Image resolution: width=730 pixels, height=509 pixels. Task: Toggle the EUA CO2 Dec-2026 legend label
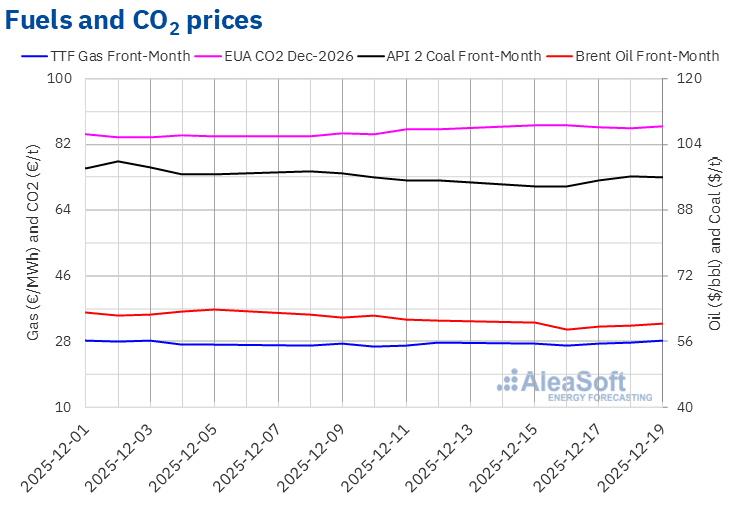pos(291,56)
